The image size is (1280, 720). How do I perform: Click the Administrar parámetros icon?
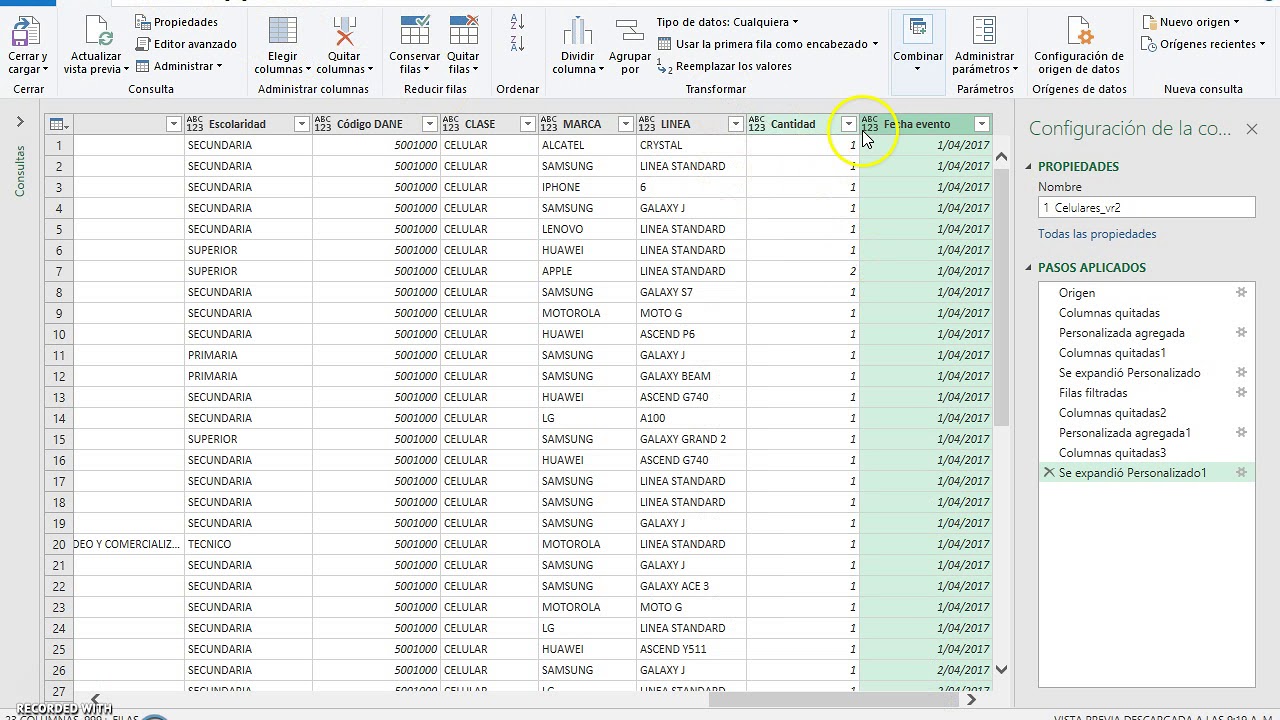[x=985, y=31]
